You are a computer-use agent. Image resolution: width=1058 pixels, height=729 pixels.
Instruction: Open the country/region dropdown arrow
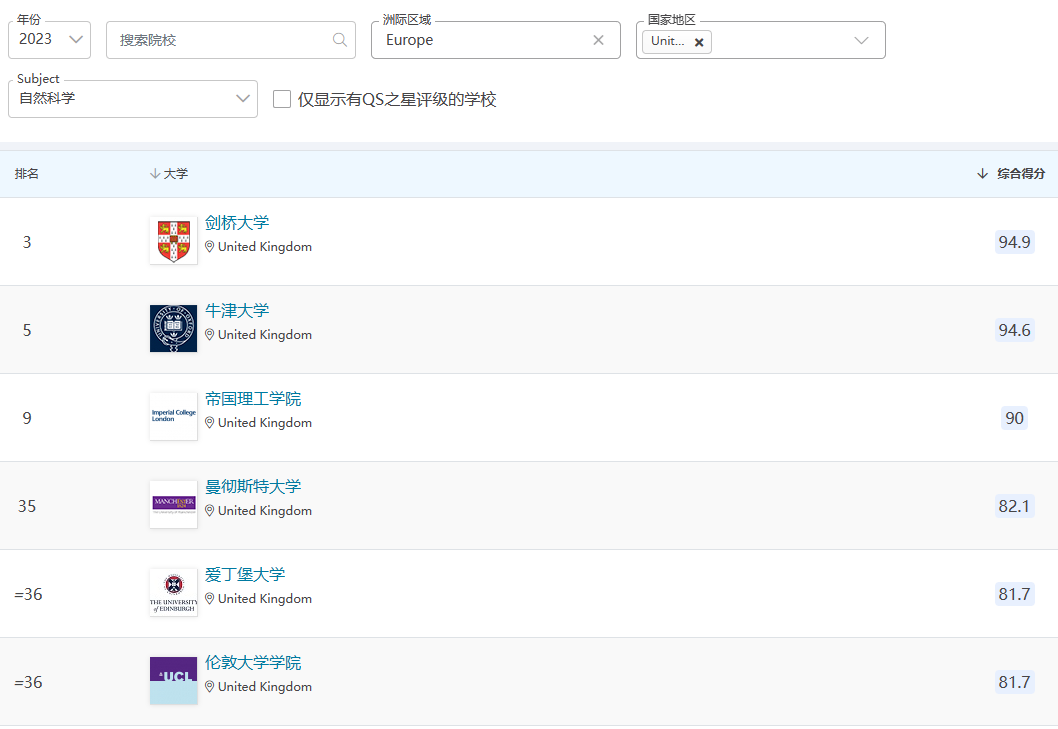[x=862, y=40]
